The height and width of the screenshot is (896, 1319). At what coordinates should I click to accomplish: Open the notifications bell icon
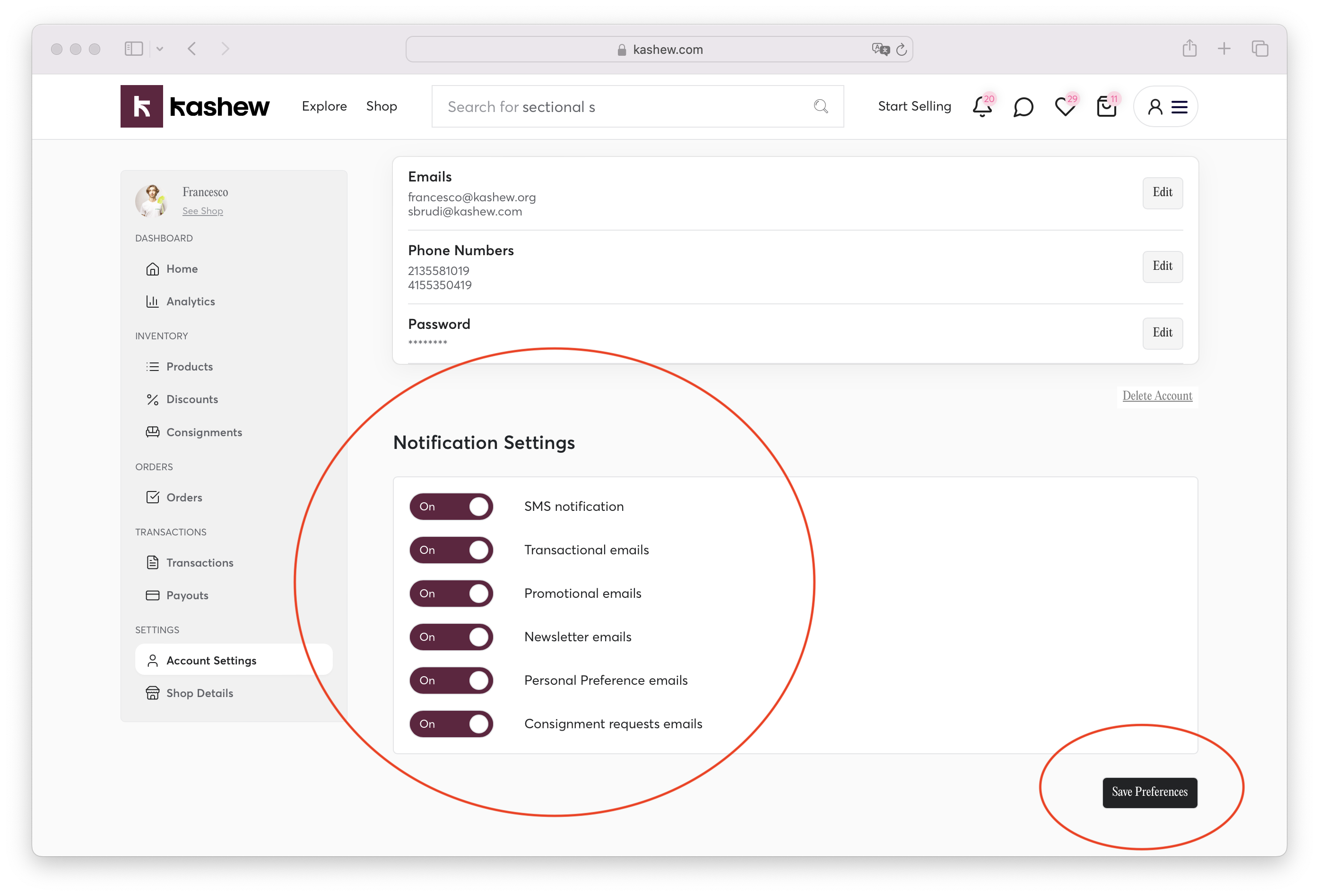982,107
